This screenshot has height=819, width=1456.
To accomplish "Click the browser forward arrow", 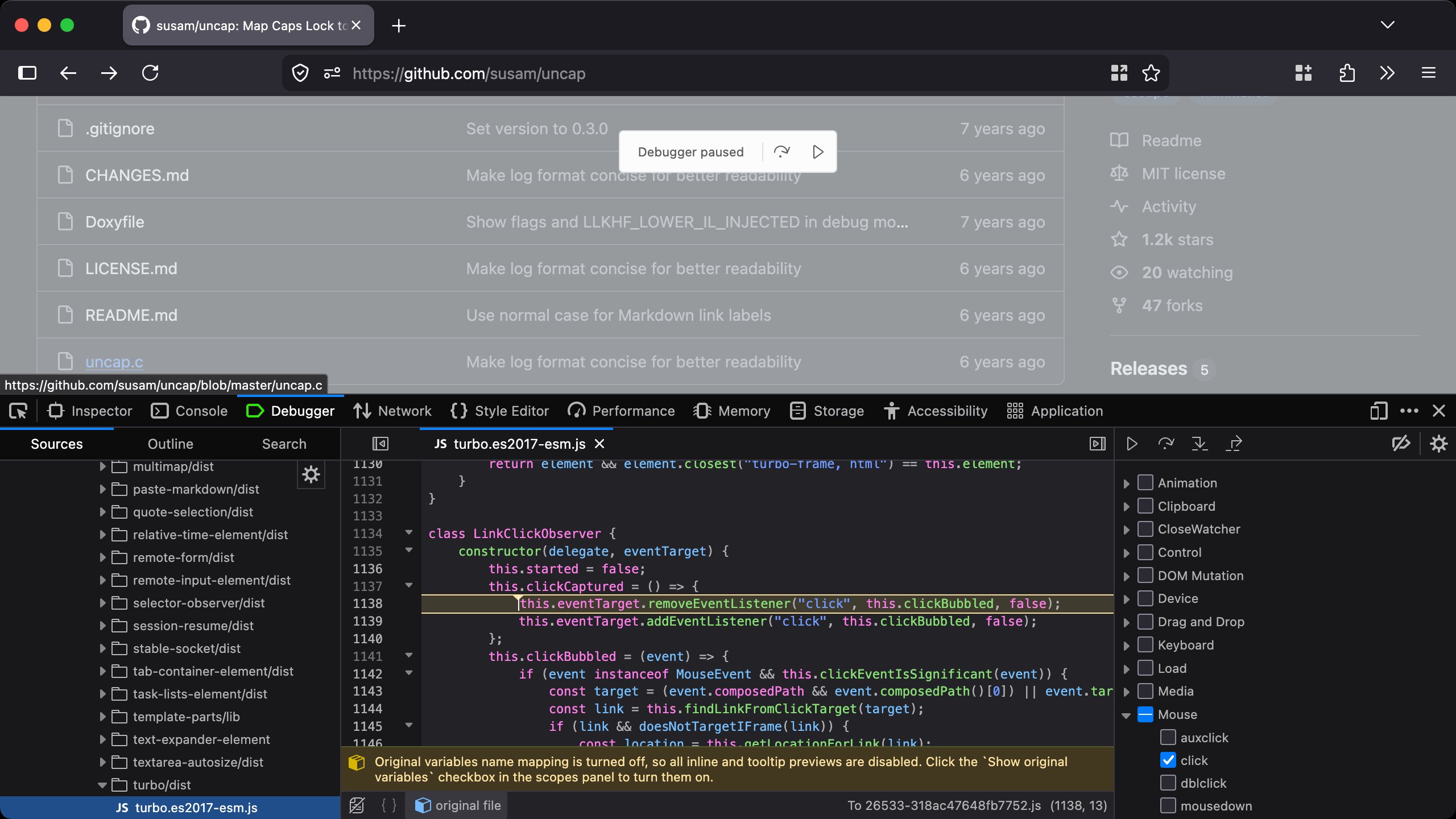I will (109, 73).
